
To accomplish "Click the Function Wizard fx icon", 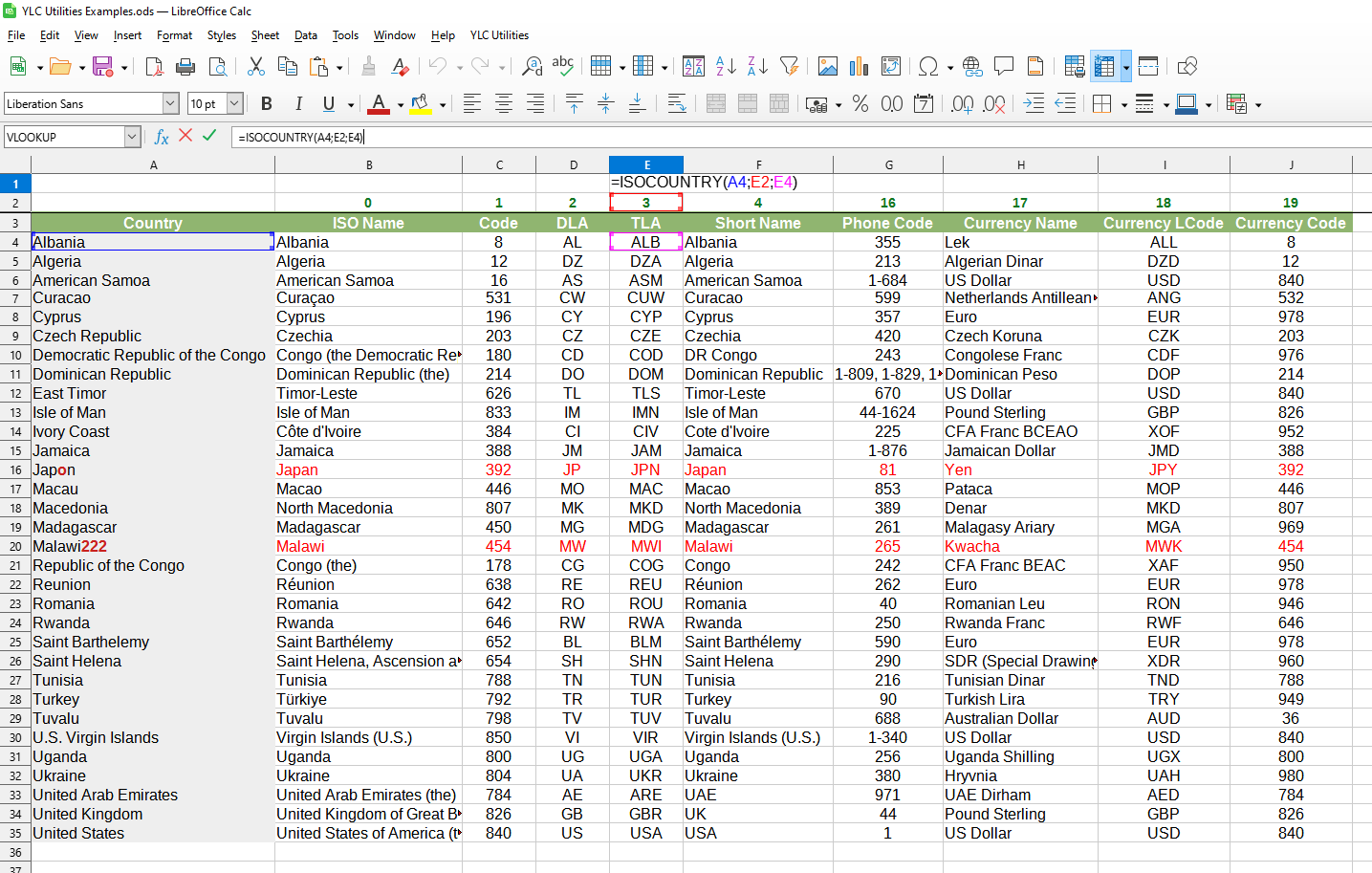I will pyautogui.click(x=162, y=137).
